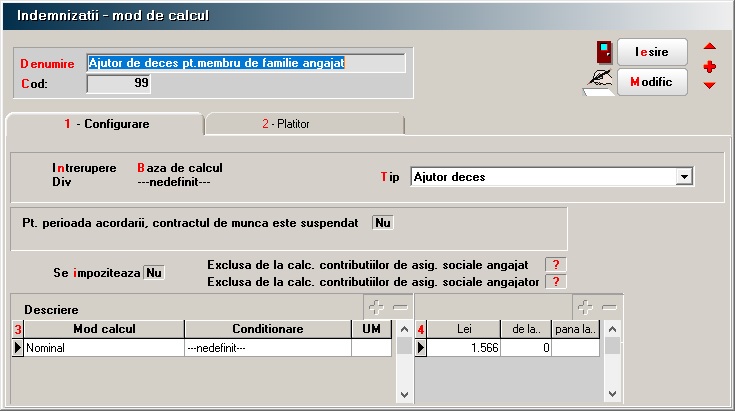Toggle the ? for exclusion sociale angajat
Viewport: 735px width, 411px height.
[x=556, y=265]
